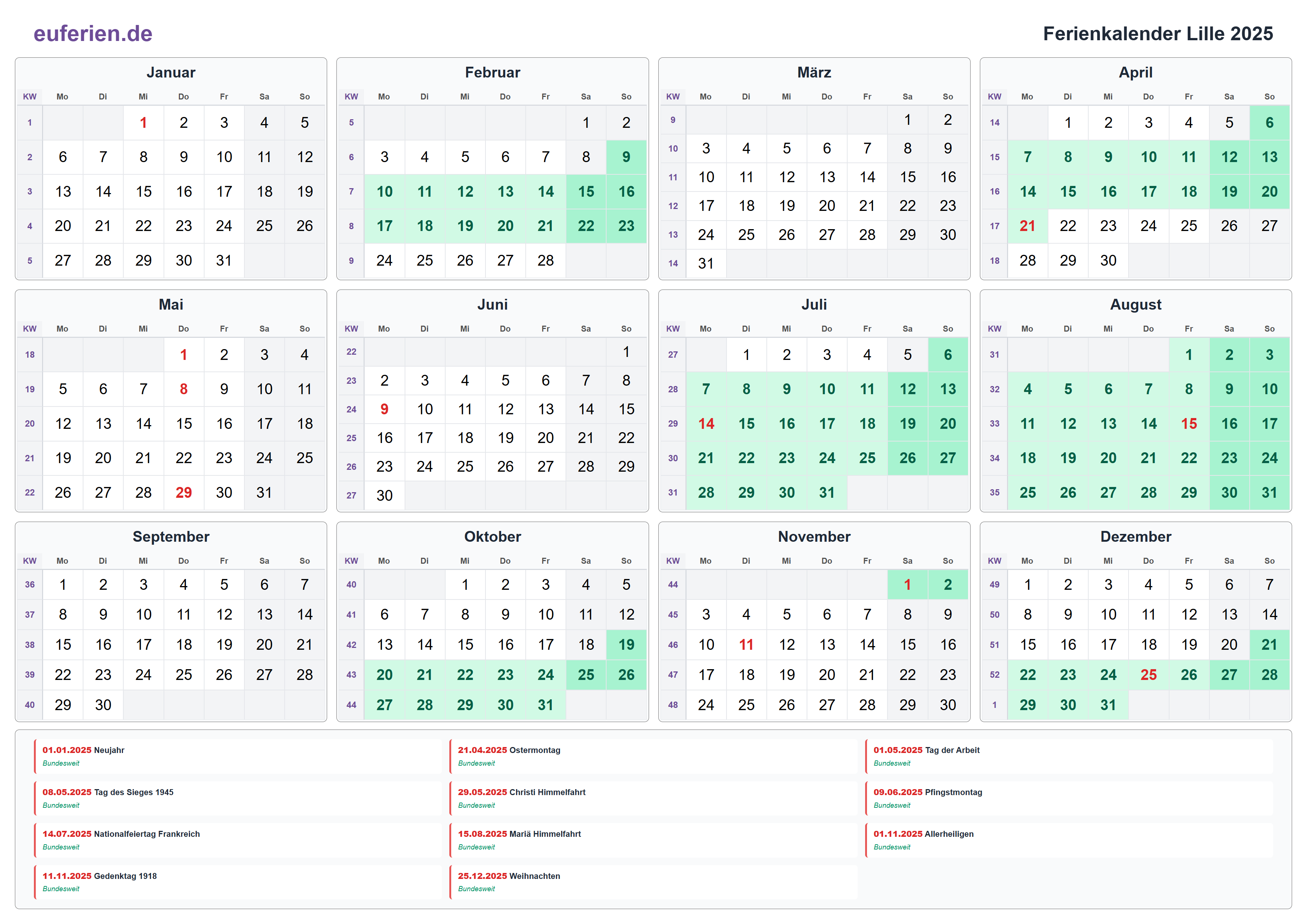Screen dimensions: 1307x924
Task: Click green Sunday 19 in Oktober
Action: pos(626,645)
